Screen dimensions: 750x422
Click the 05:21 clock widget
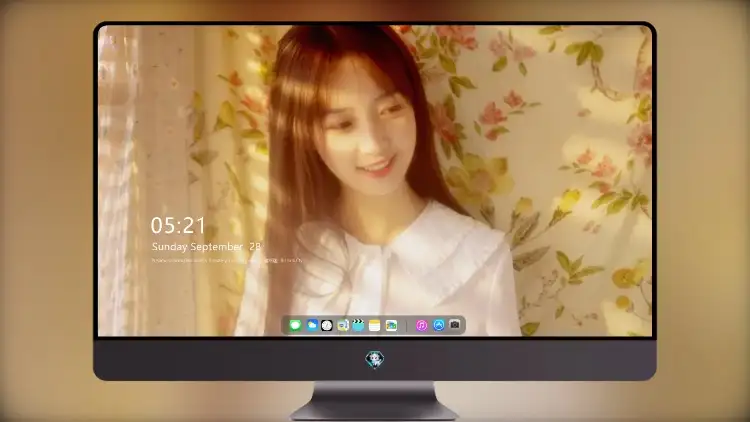pos(178,225)
